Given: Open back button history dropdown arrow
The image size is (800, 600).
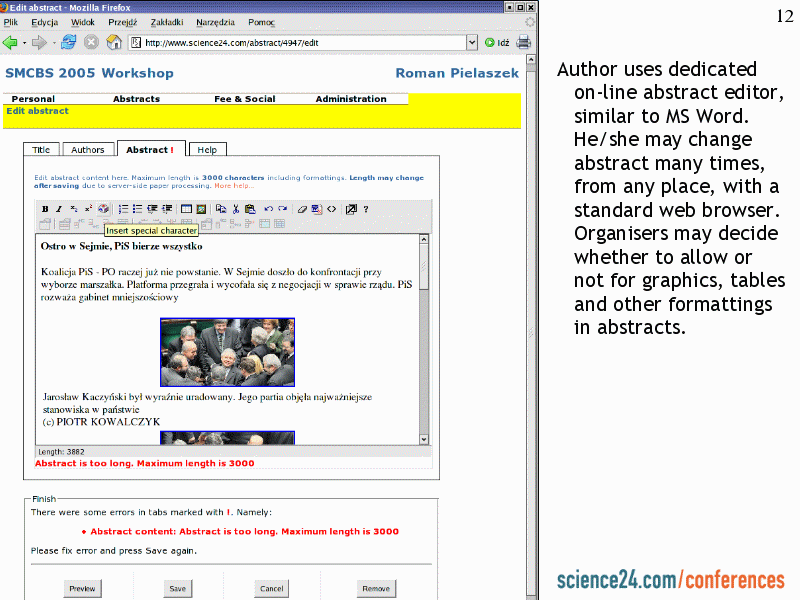Looking at the screenshot, I should click(x=24, y=42).
